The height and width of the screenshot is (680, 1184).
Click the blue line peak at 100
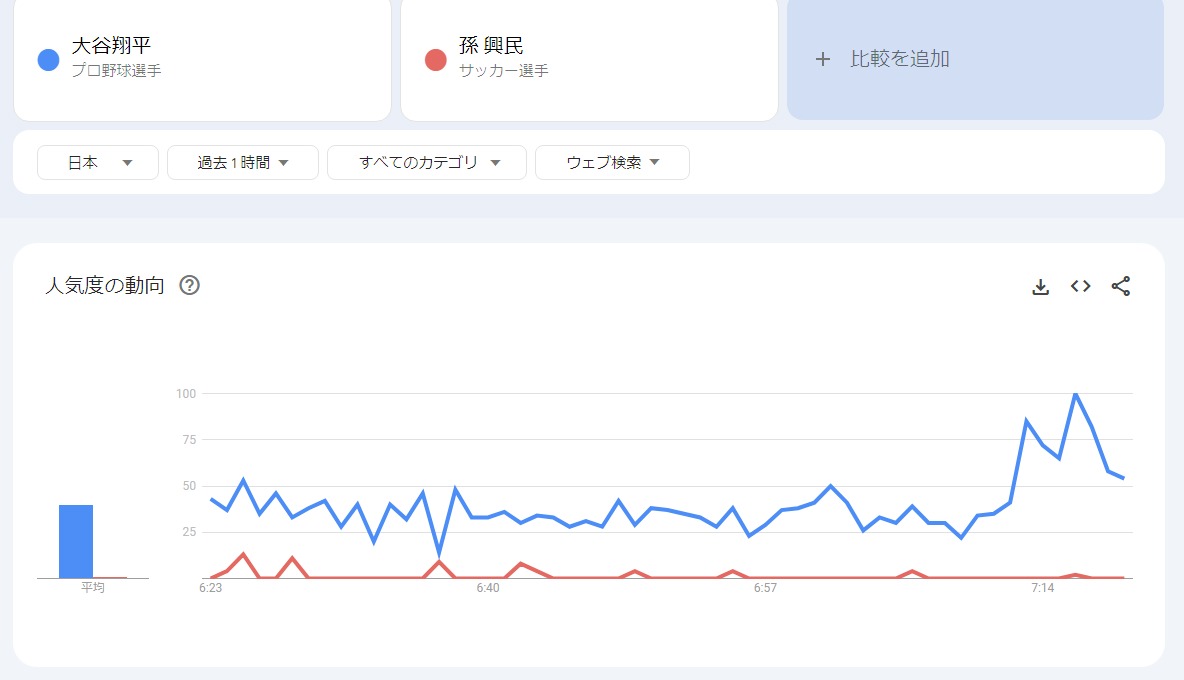coord(1075,394)
